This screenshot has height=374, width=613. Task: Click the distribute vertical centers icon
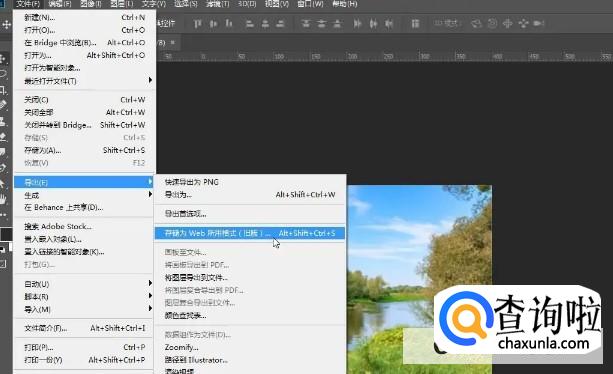pos(321,24)
